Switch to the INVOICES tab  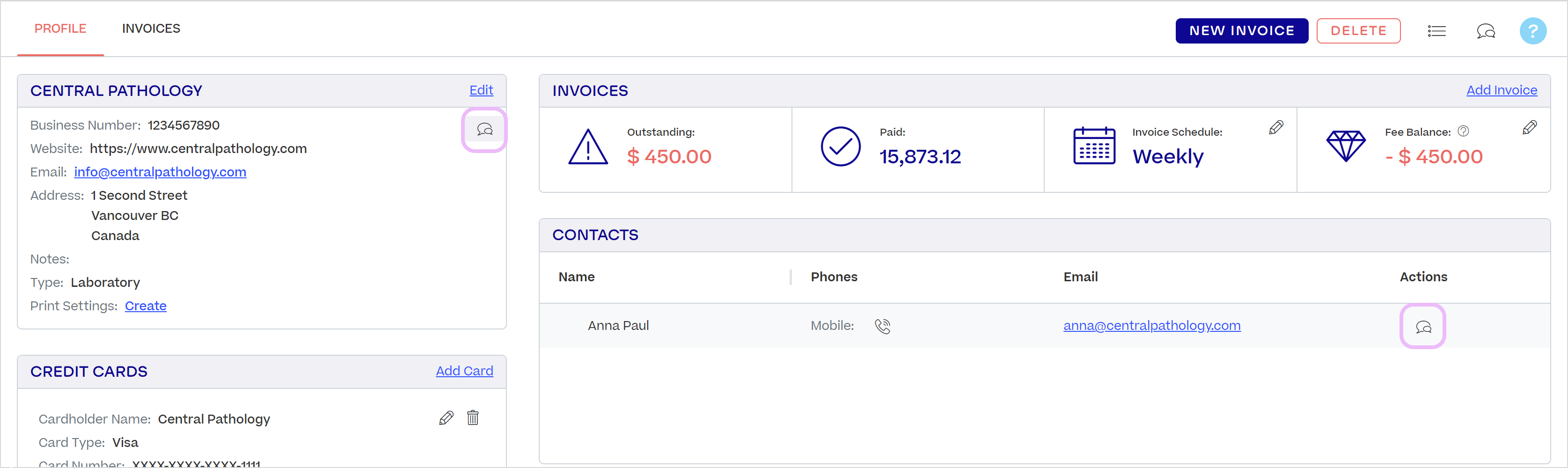pyautogui.click(x=151, y=29)
